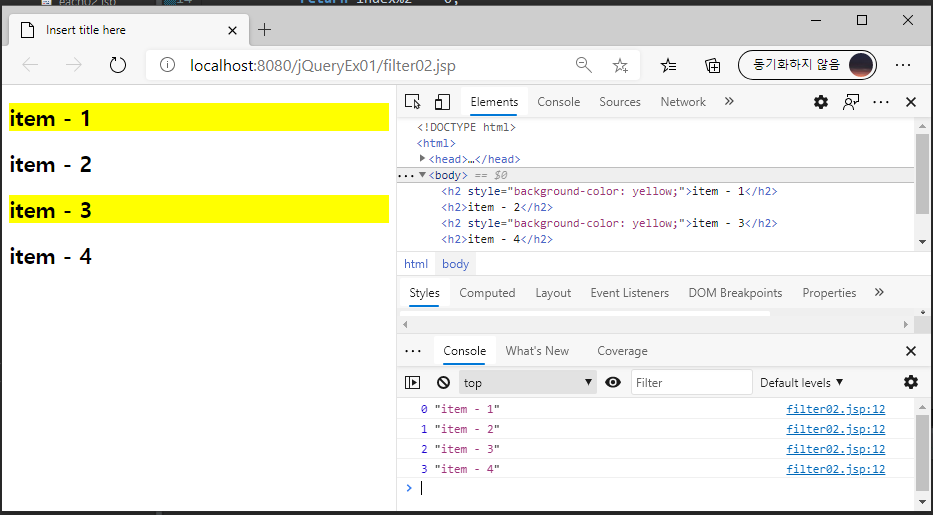Open the Sources tab
Image resolution: width=933 pixels, height=515 pixels.
coord(620,102)
